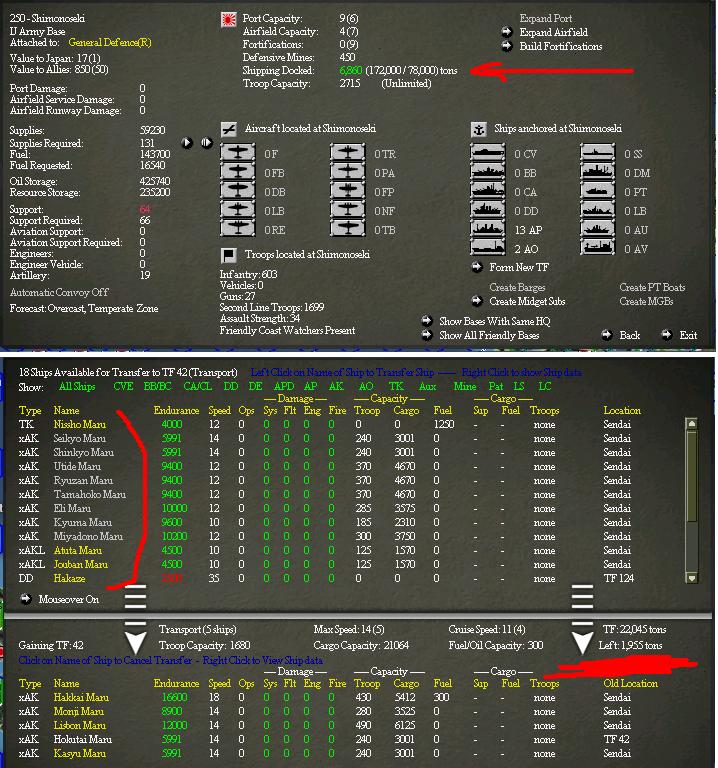Image resolution: width=718 pixels, height=768 pixels.
Task: Toggle Mouseover On setting
Action: (x=59, y=599)
